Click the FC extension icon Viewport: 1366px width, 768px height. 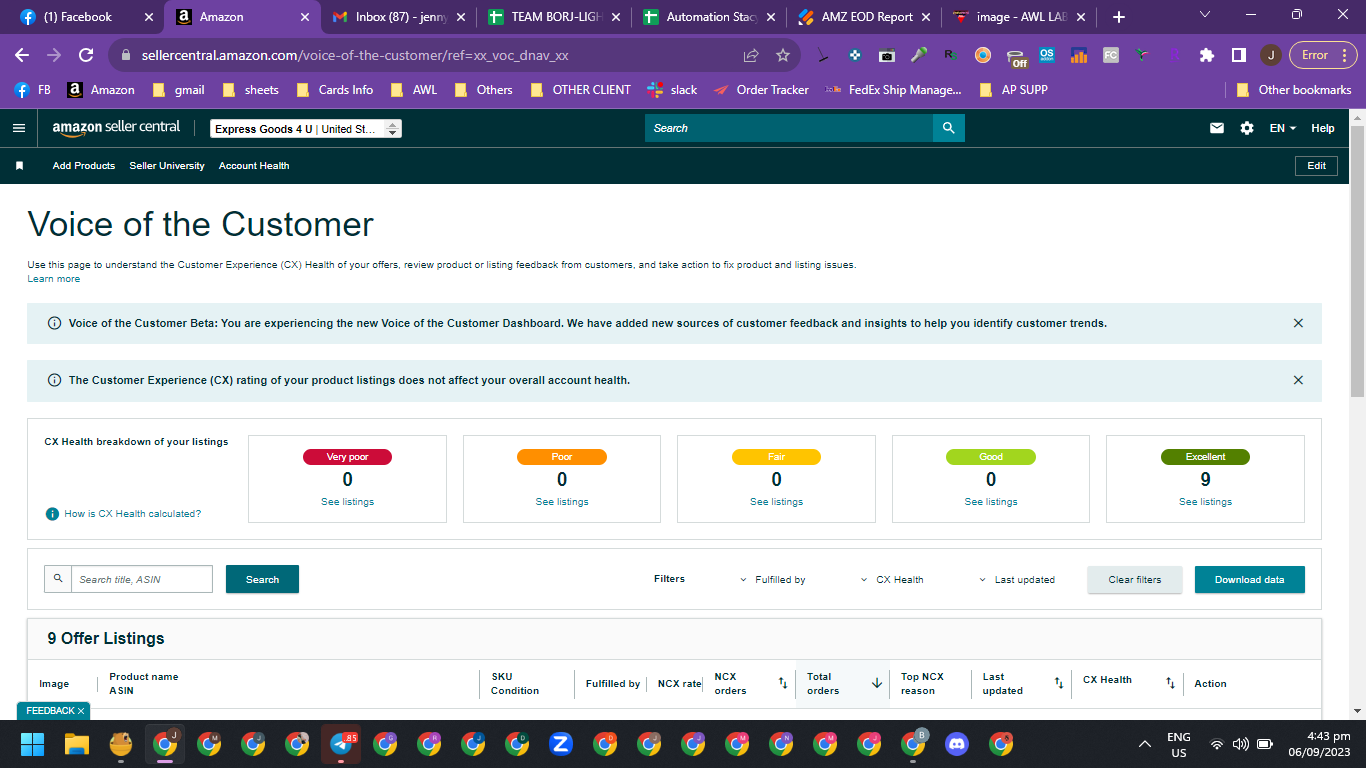coord(1111,56)
